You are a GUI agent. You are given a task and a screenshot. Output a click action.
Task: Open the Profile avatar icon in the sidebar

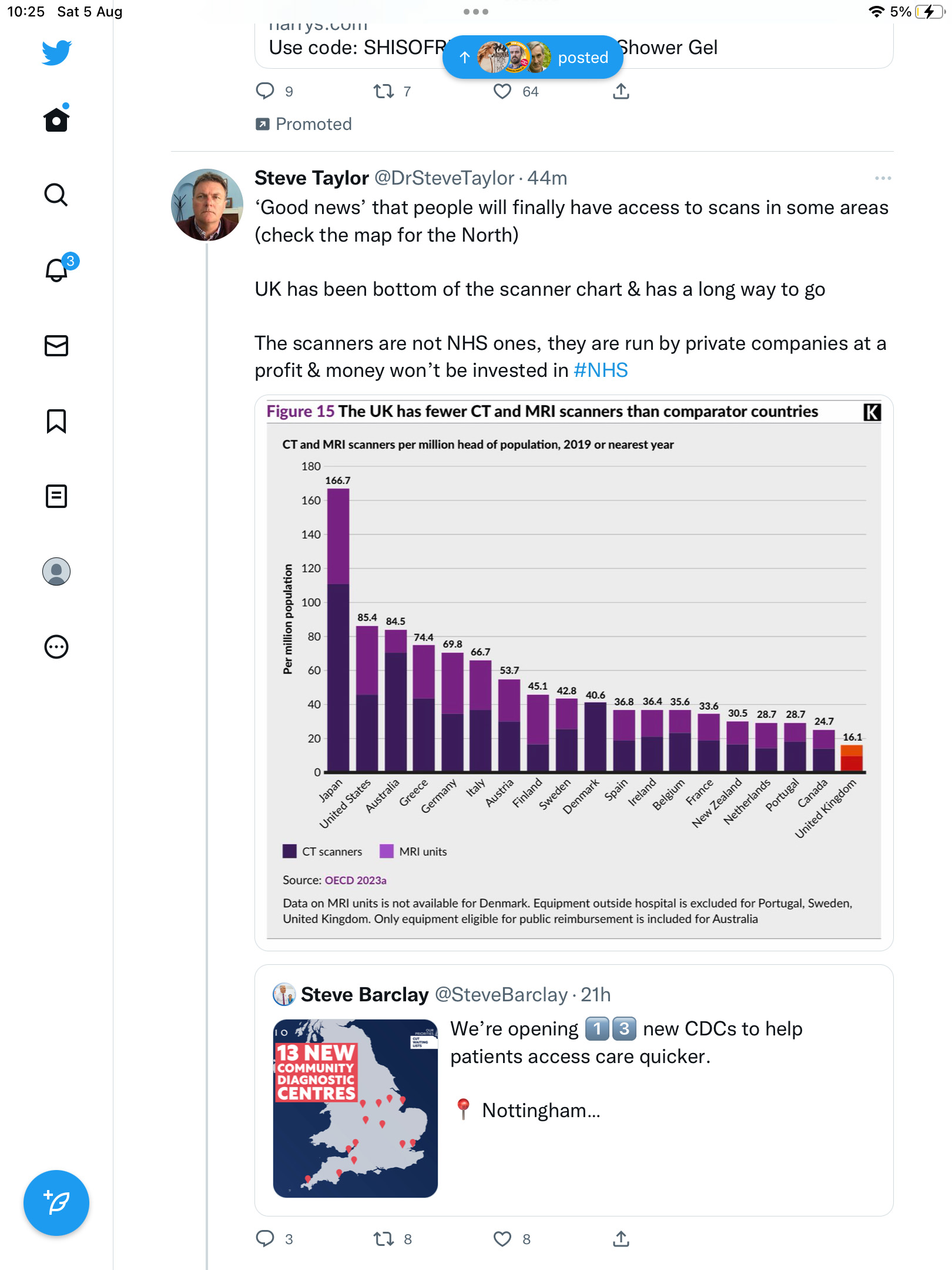[x=56, y=571]
